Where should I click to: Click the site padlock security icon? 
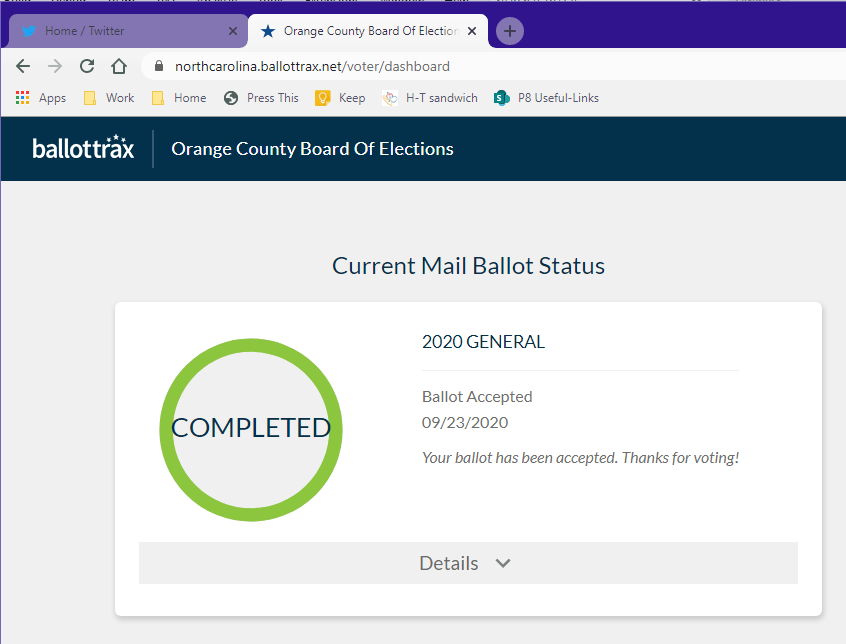158,66
